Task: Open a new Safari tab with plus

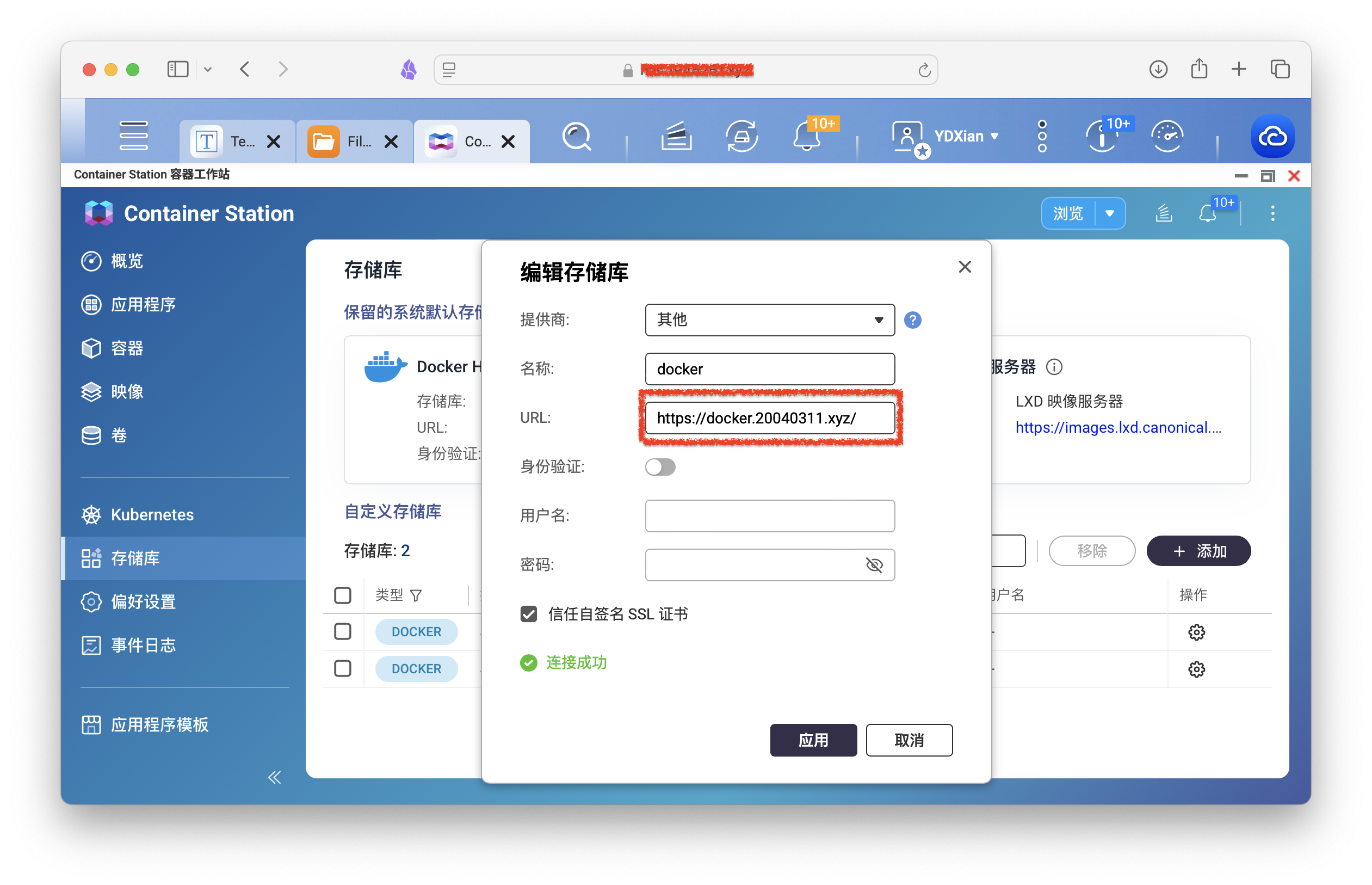Action: tap(1239, 70)
